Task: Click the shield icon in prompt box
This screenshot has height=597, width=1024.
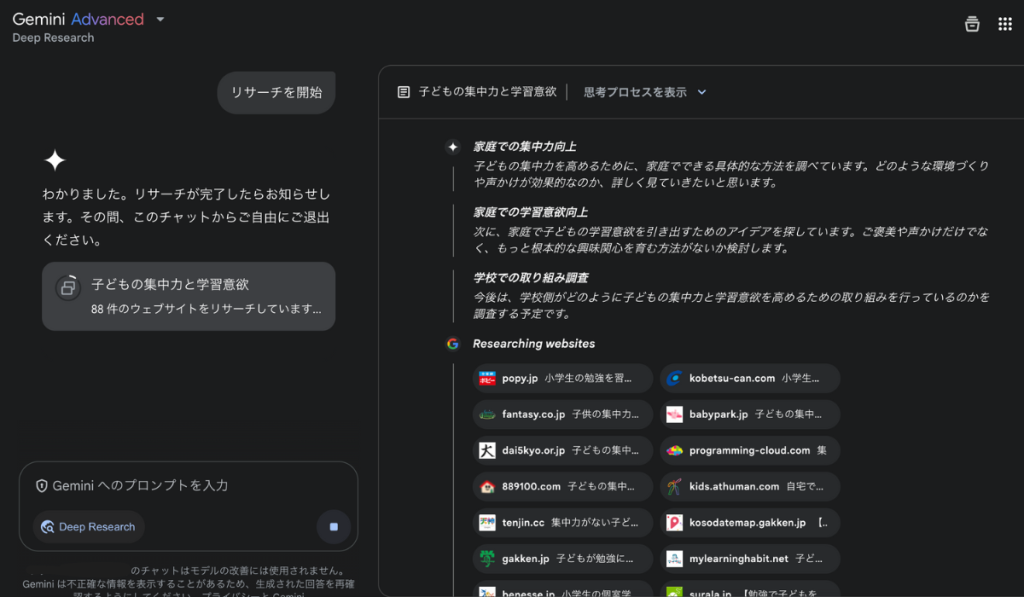Action: point(42,486)
